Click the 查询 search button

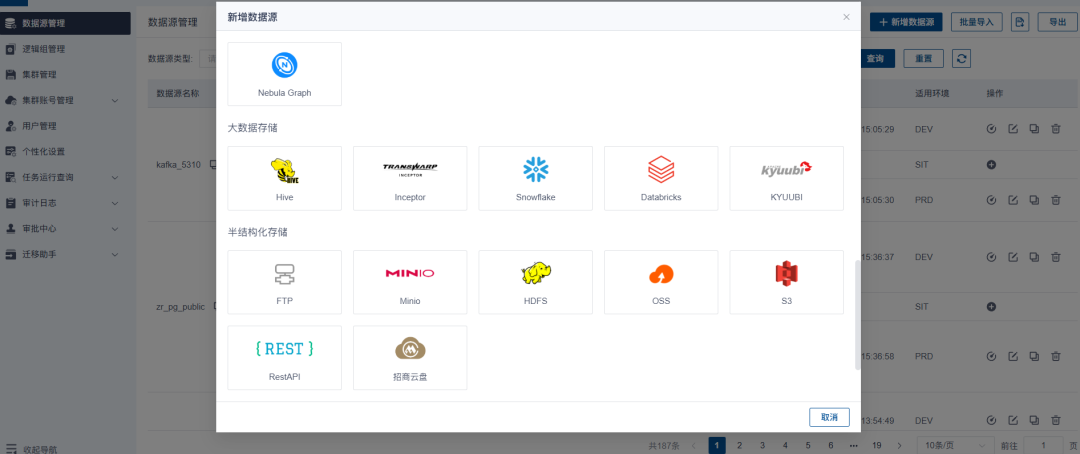(x=875, y=59)
